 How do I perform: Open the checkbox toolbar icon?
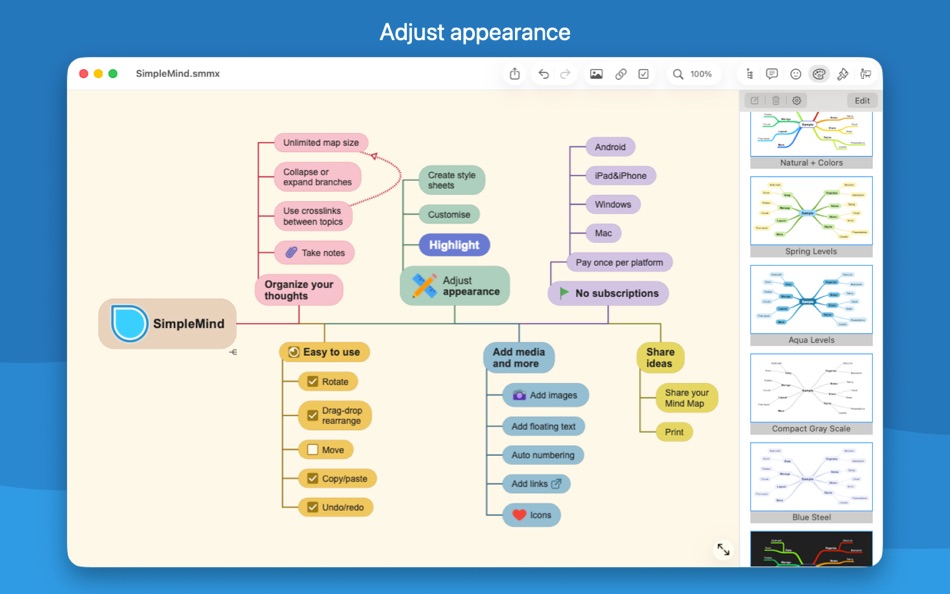click(643, 73)
